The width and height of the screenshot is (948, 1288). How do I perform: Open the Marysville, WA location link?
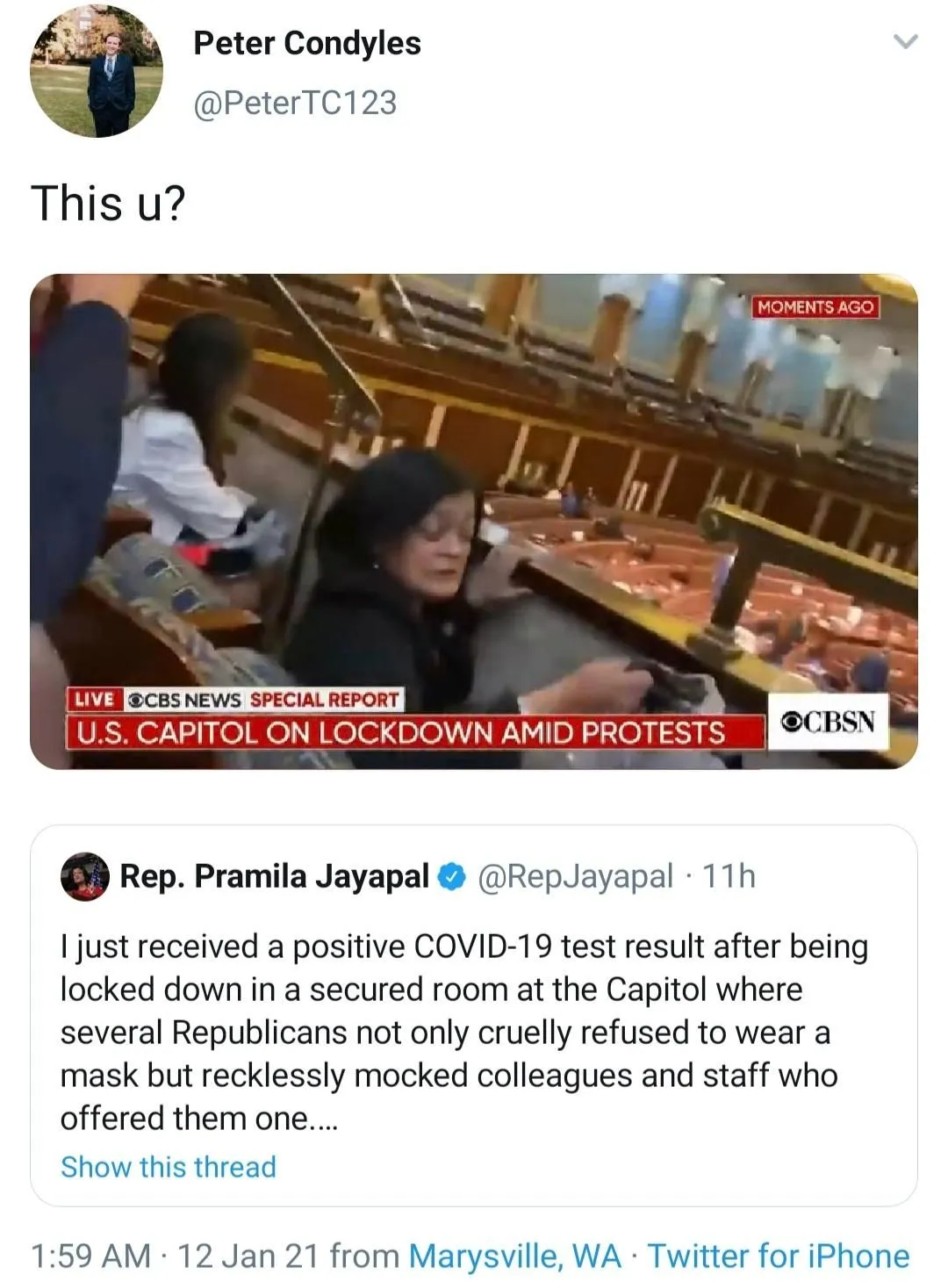click(515, 1256)
